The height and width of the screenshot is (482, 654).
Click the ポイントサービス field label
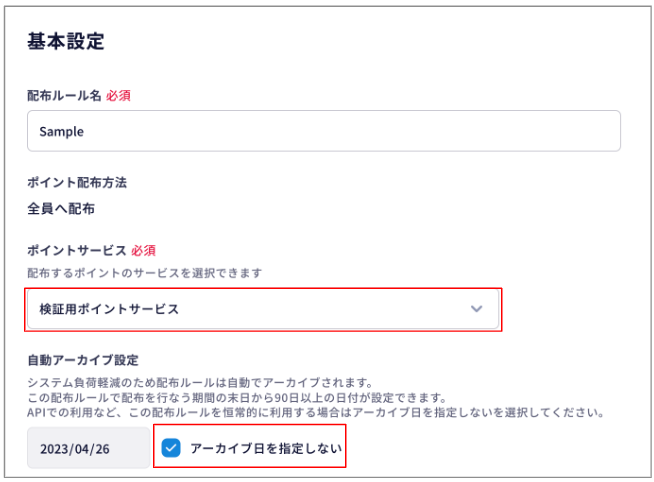[77, 250]
